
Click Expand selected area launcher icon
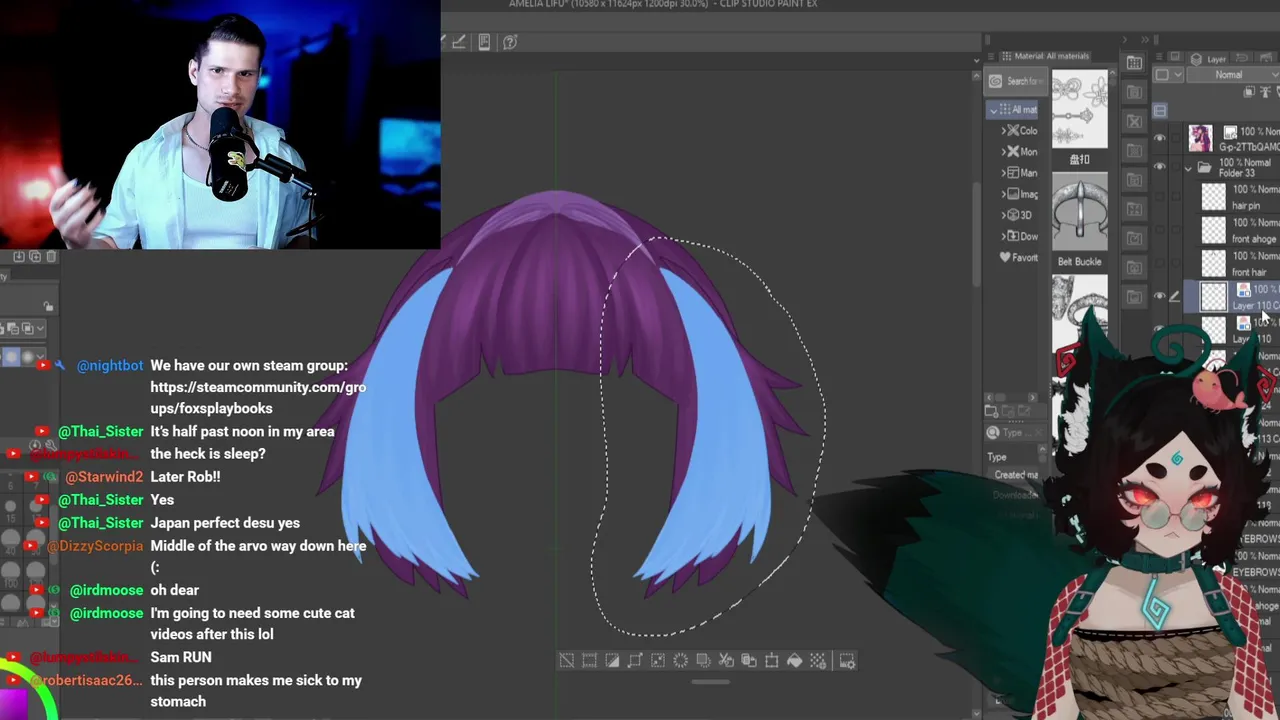click(635, 661)
